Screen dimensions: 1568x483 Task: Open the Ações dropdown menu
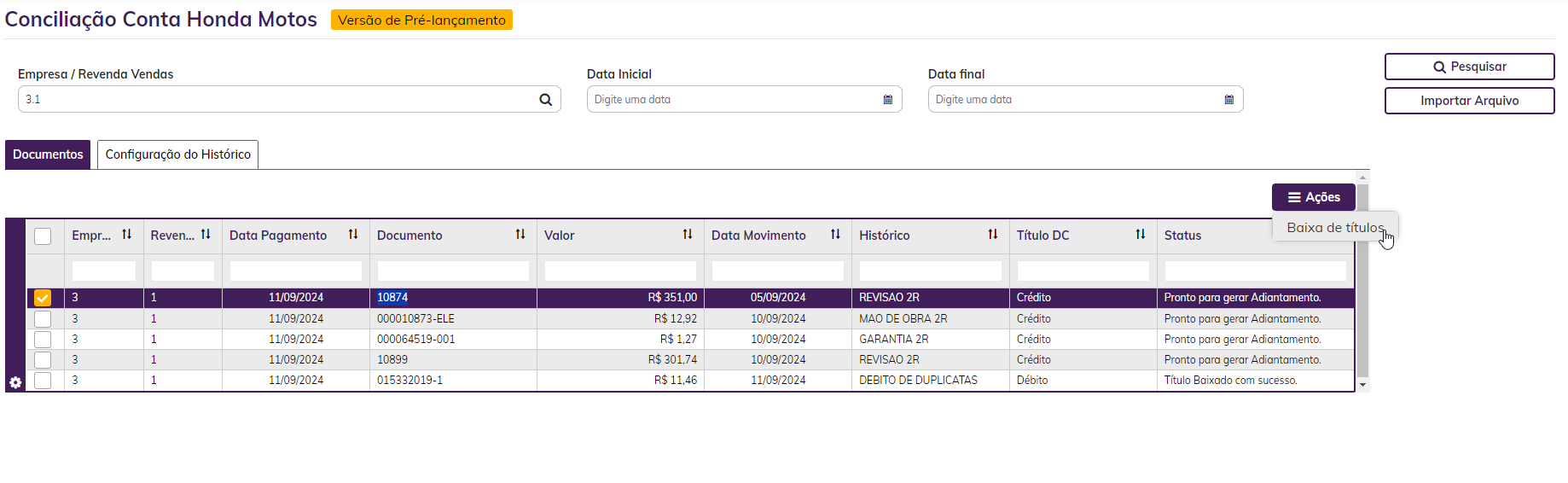1313,197
